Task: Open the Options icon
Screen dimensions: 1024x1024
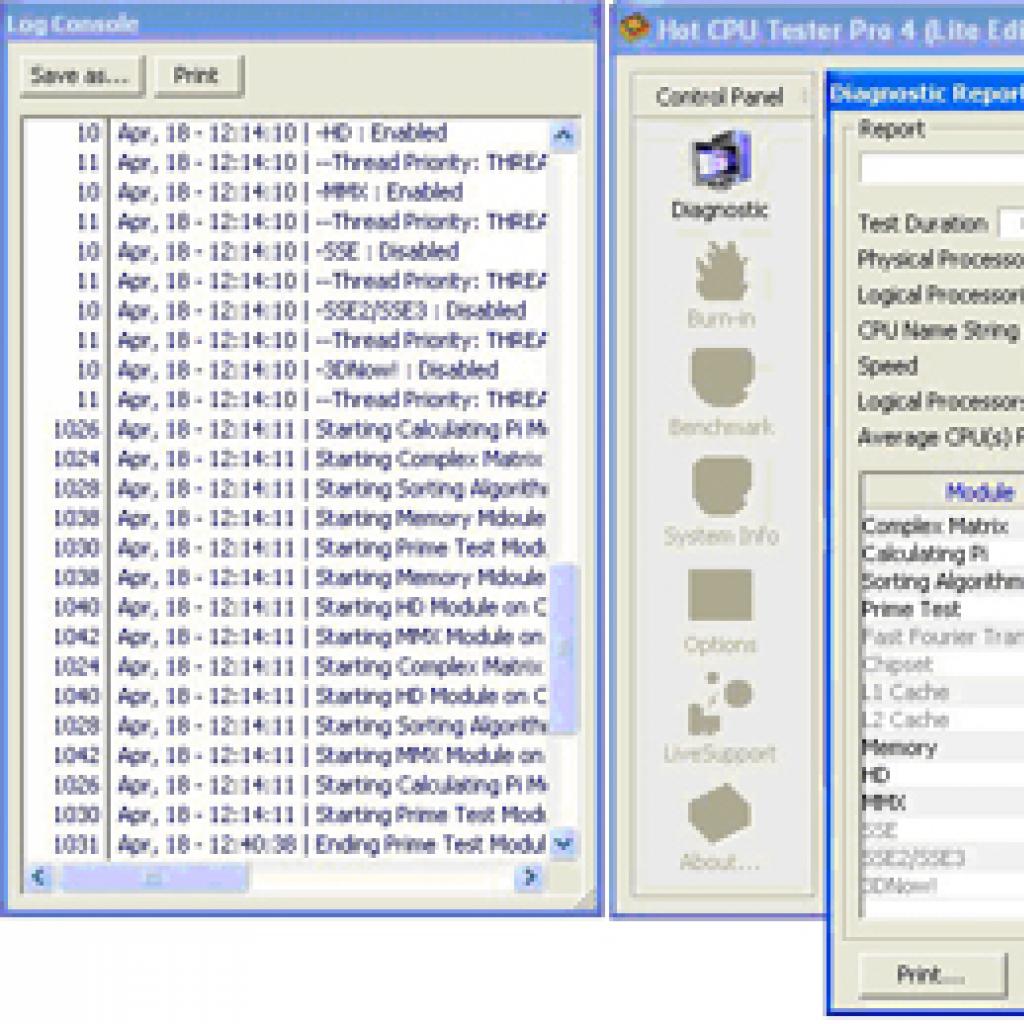Action: point(720,595)
